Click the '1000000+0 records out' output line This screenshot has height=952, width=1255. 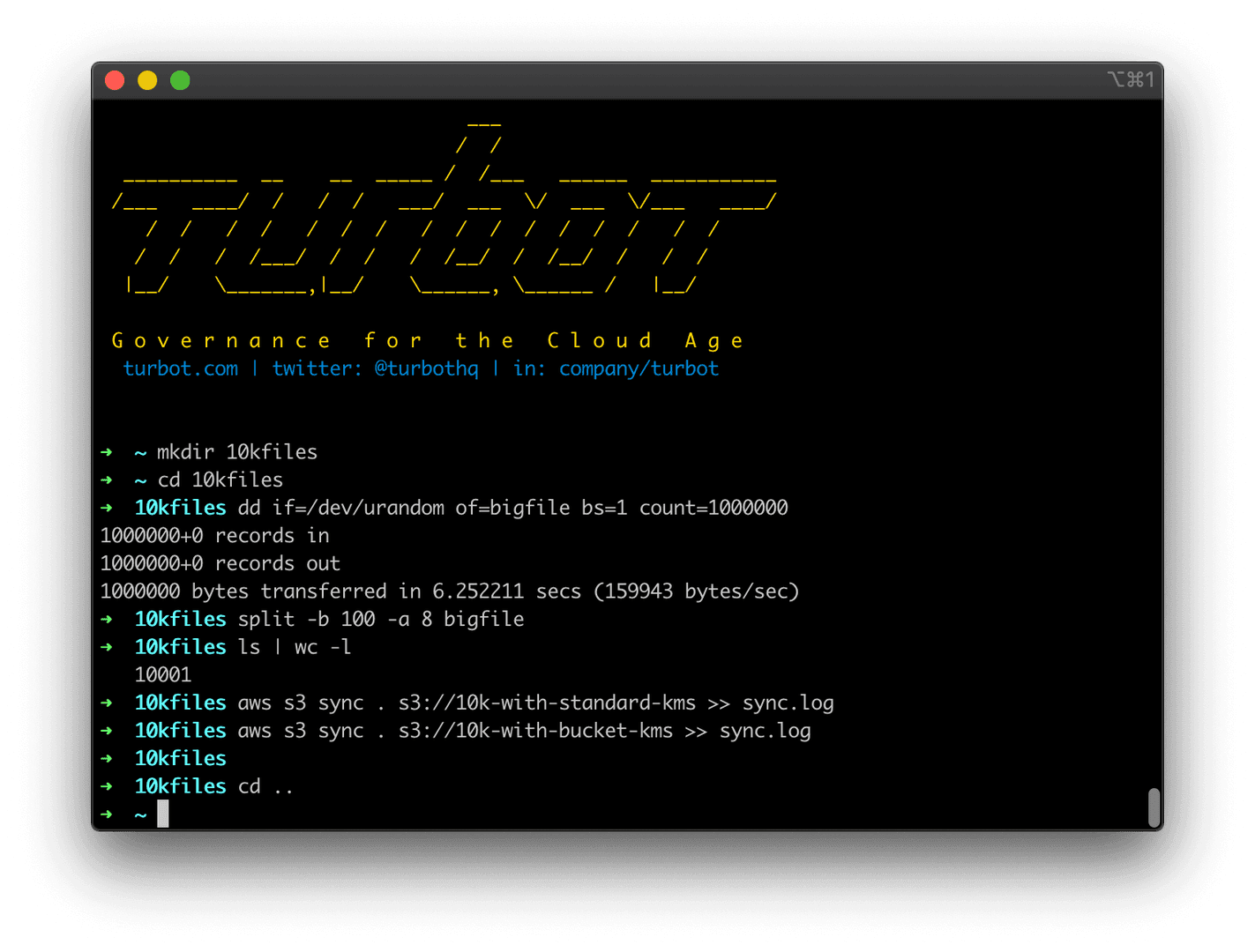click(x=220, y=564)
